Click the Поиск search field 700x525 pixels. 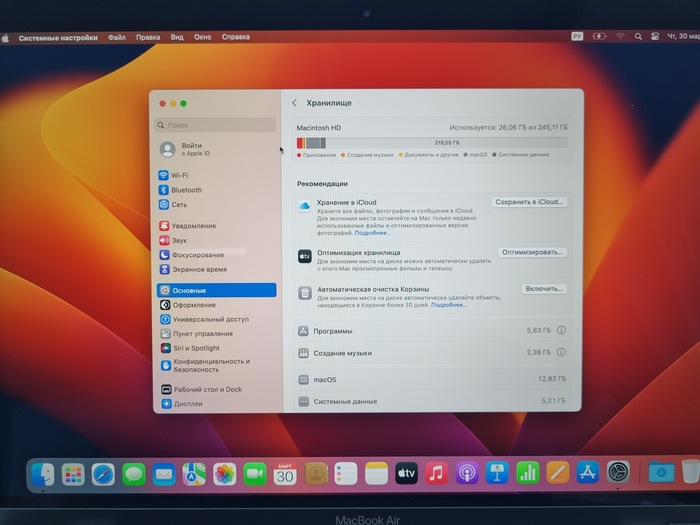215,125
